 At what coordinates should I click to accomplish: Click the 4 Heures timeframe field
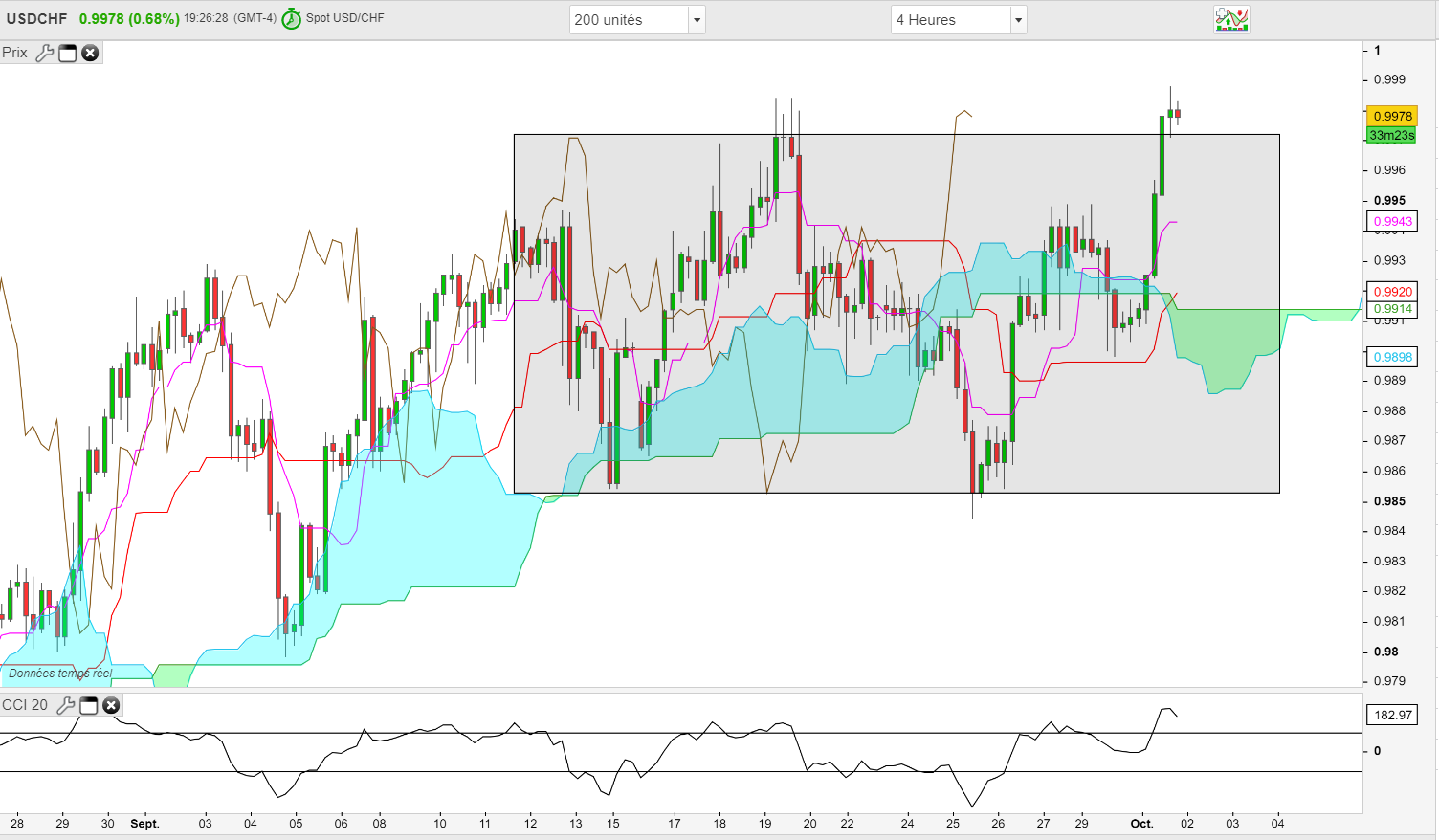(951, 20)
